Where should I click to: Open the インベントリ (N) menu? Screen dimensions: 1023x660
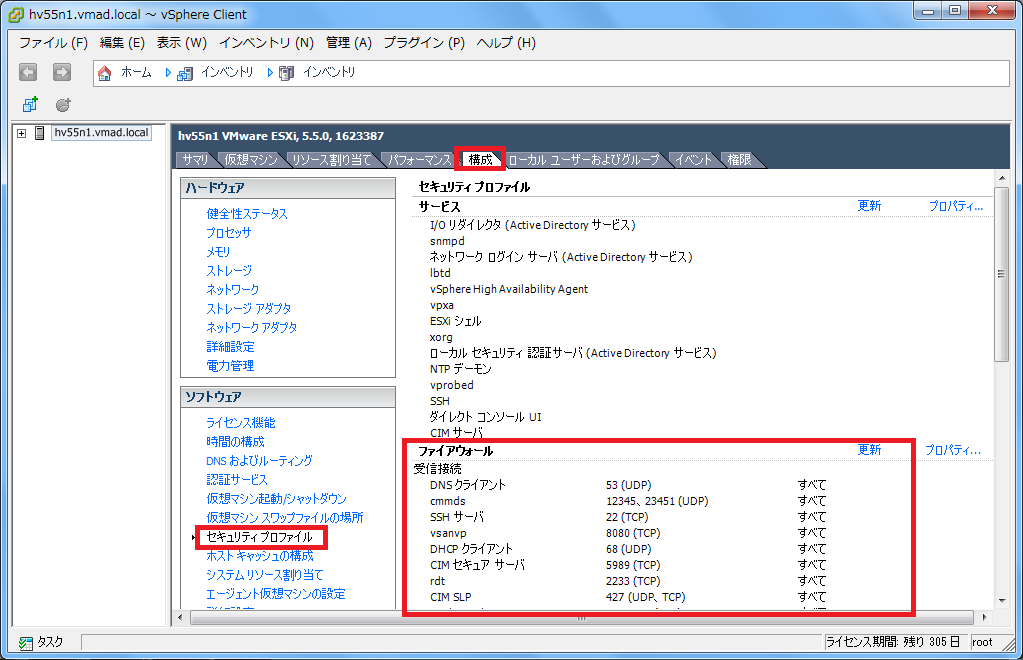point(266,43)
